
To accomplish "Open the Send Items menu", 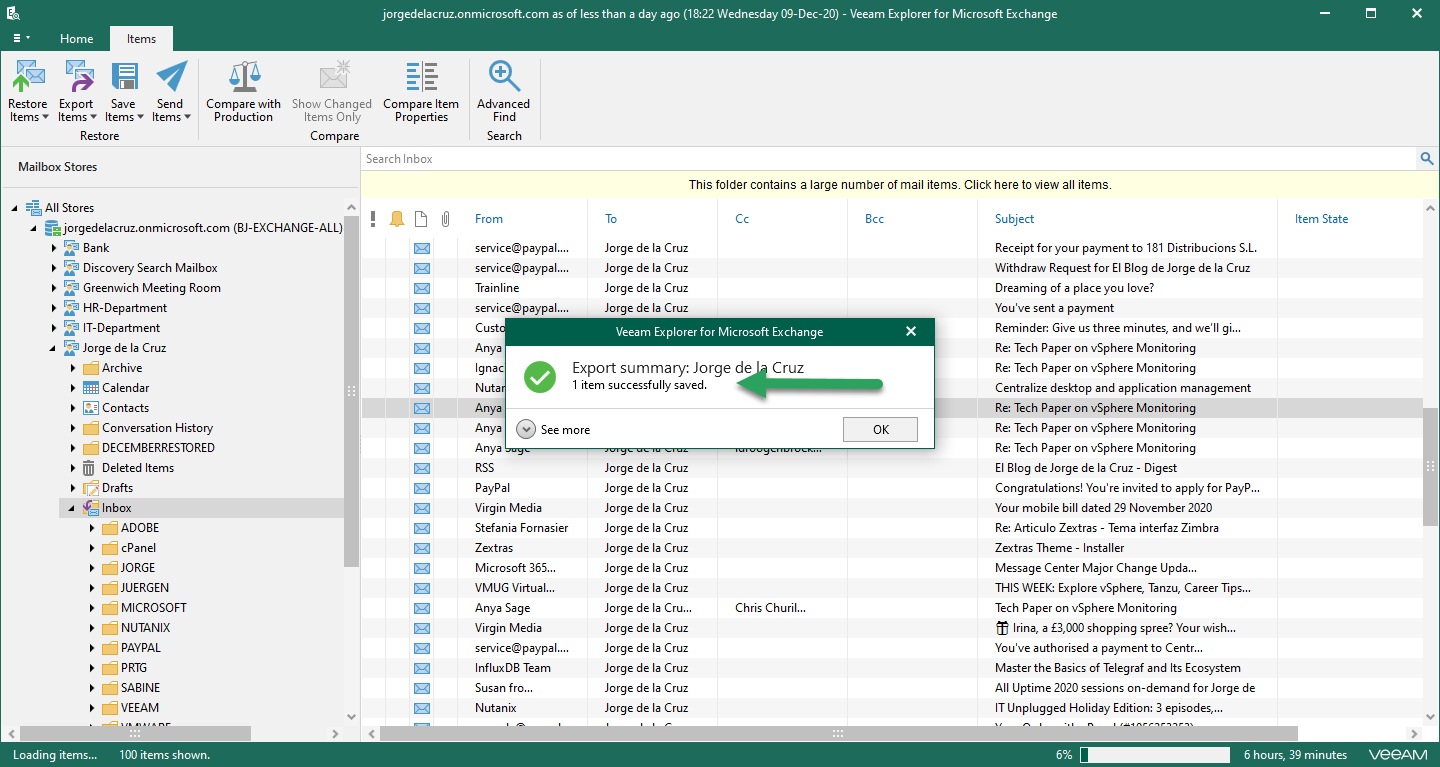I will pyautogui.click(x=170, y=91).
